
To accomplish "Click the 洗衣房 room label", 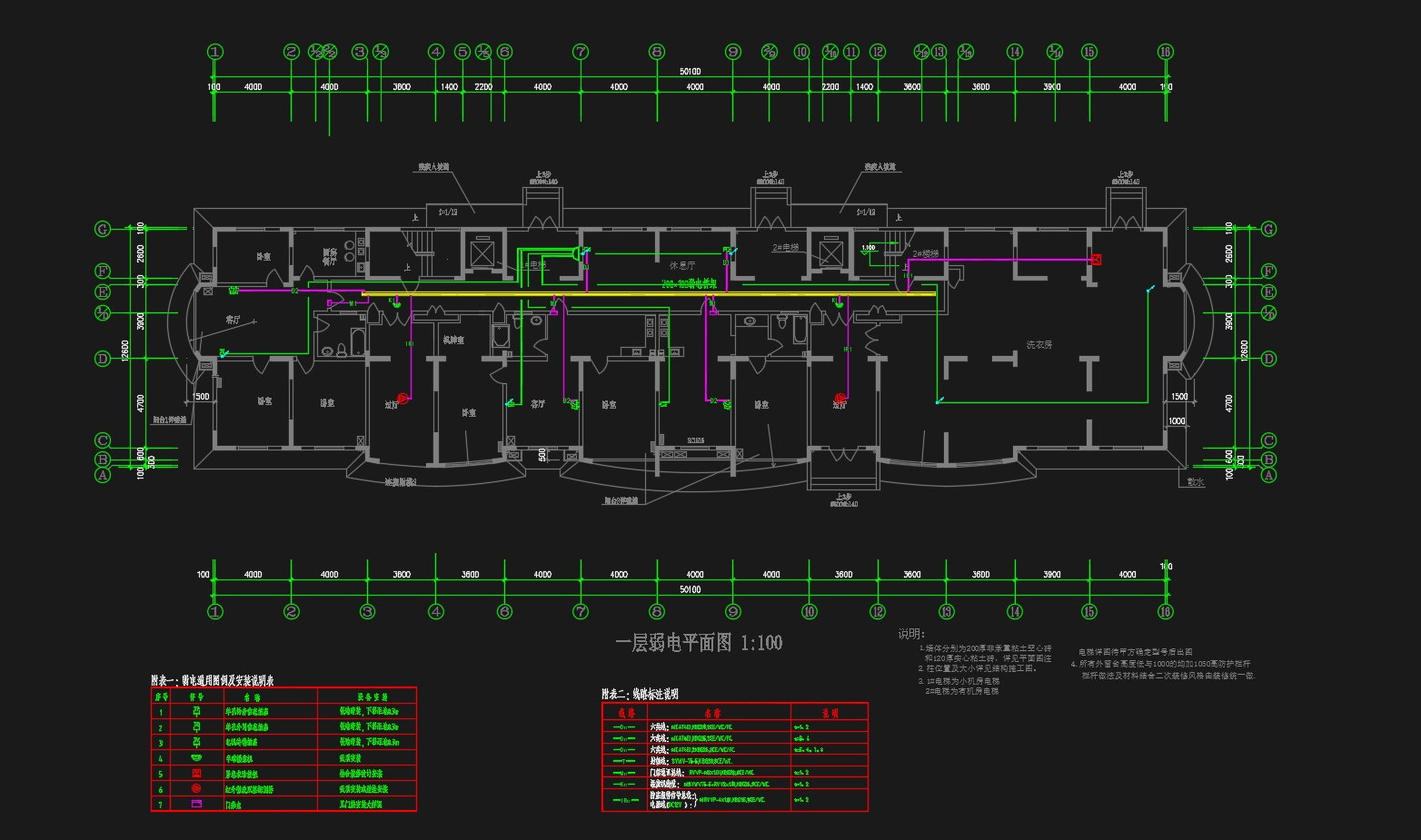I will pos(1038,345).
